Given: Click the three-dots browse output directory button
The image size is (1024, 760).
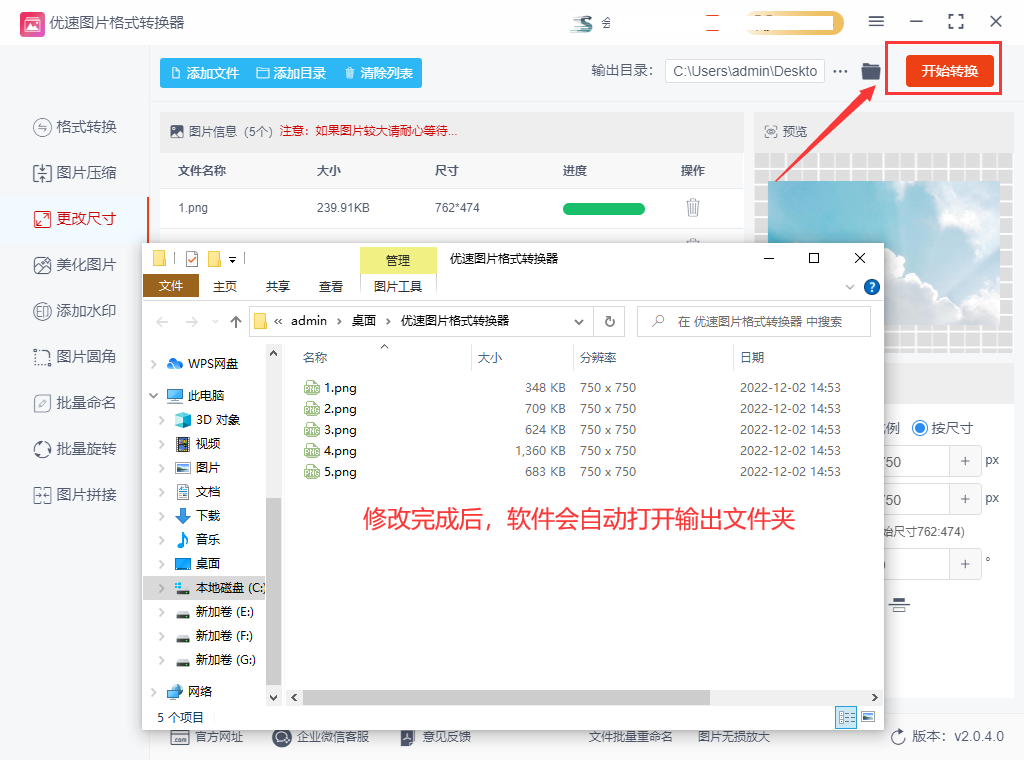Looking at the screenshot, I should click(x=840, y=71).
